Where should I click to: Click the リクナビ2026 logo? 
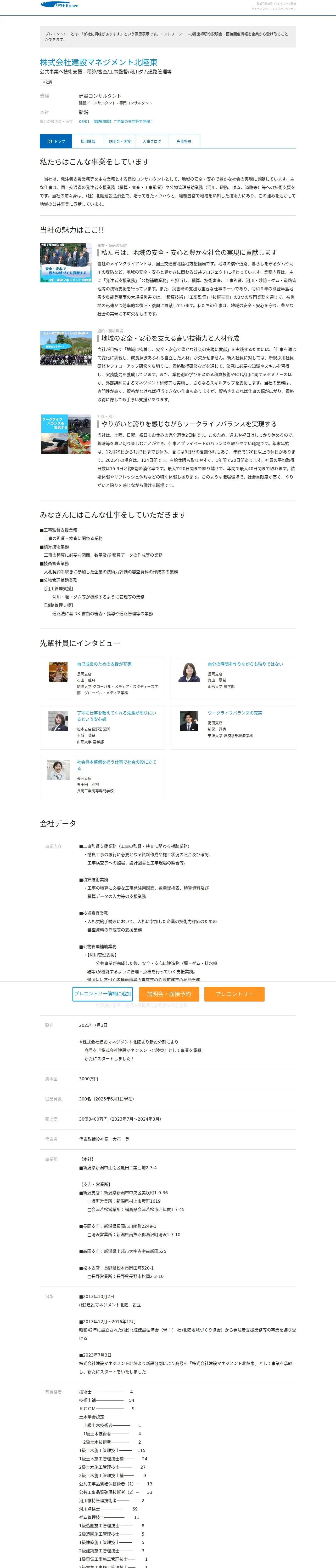coord(59,5)
